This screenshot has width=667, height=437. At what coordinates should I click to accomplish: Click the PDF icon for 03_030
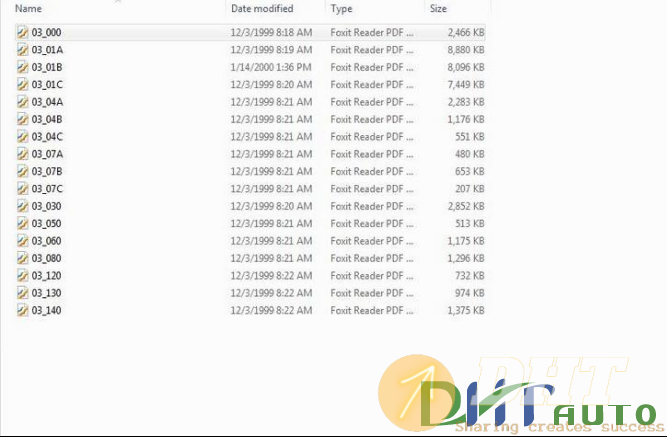click(23, 206)
